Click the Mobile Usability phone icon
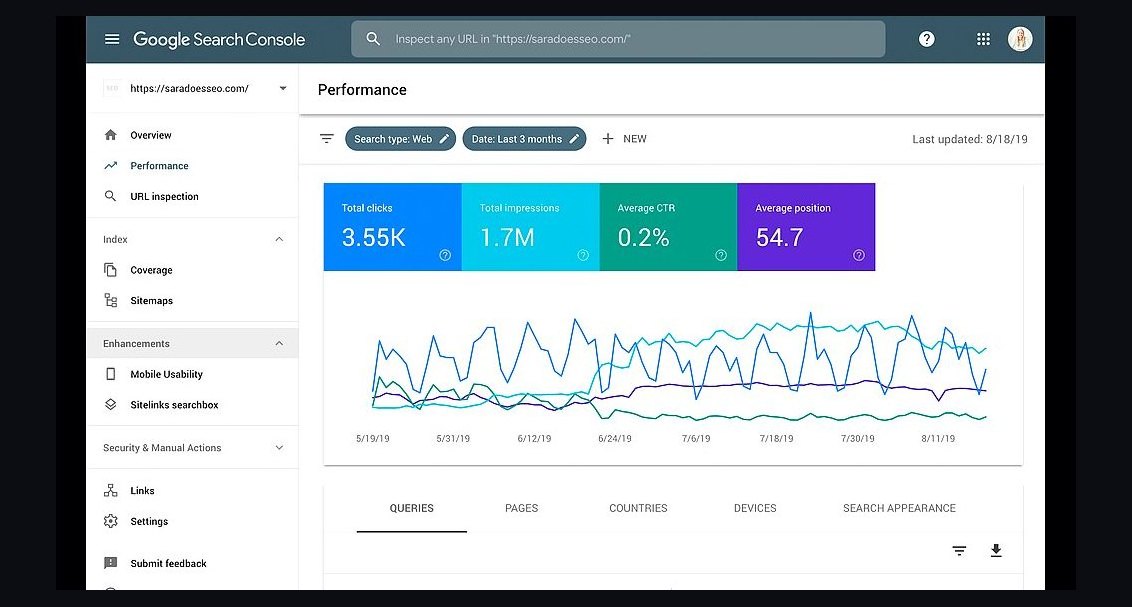The width and height of the screenshot is (1132, 607). click(x=110, y=374)
